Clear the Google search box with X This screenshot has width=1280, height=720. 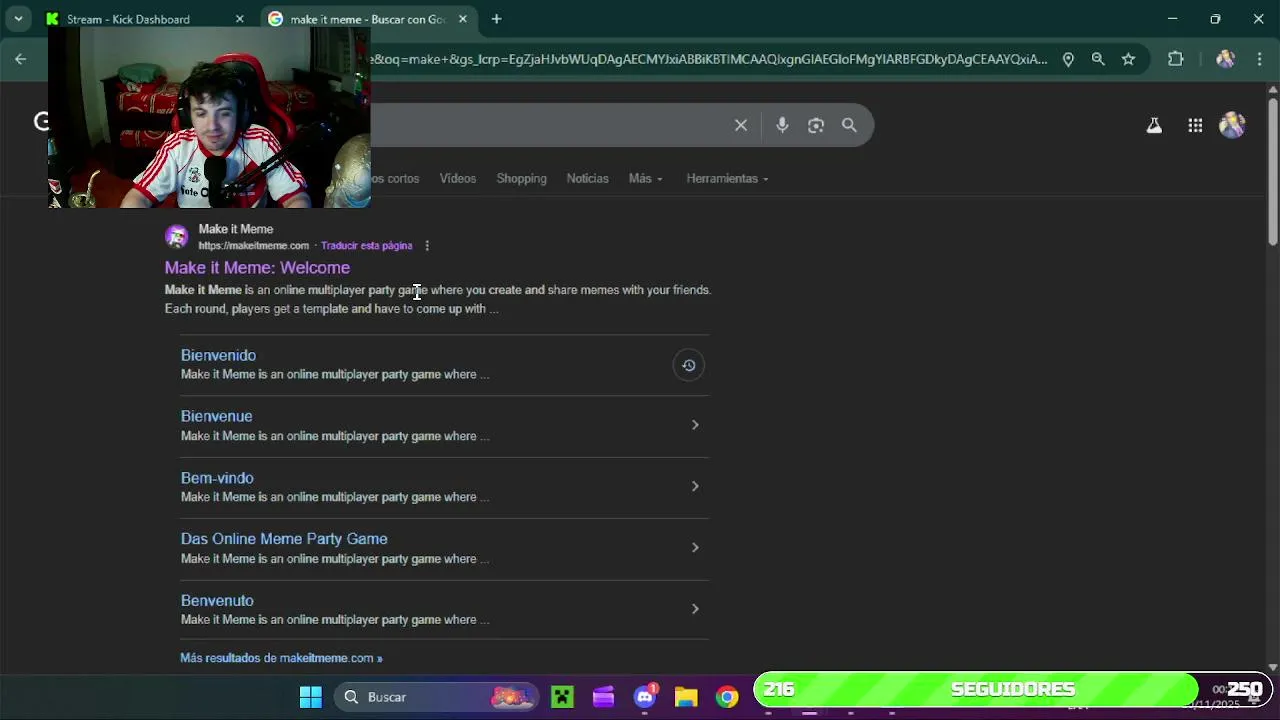[x=741, y=125]
